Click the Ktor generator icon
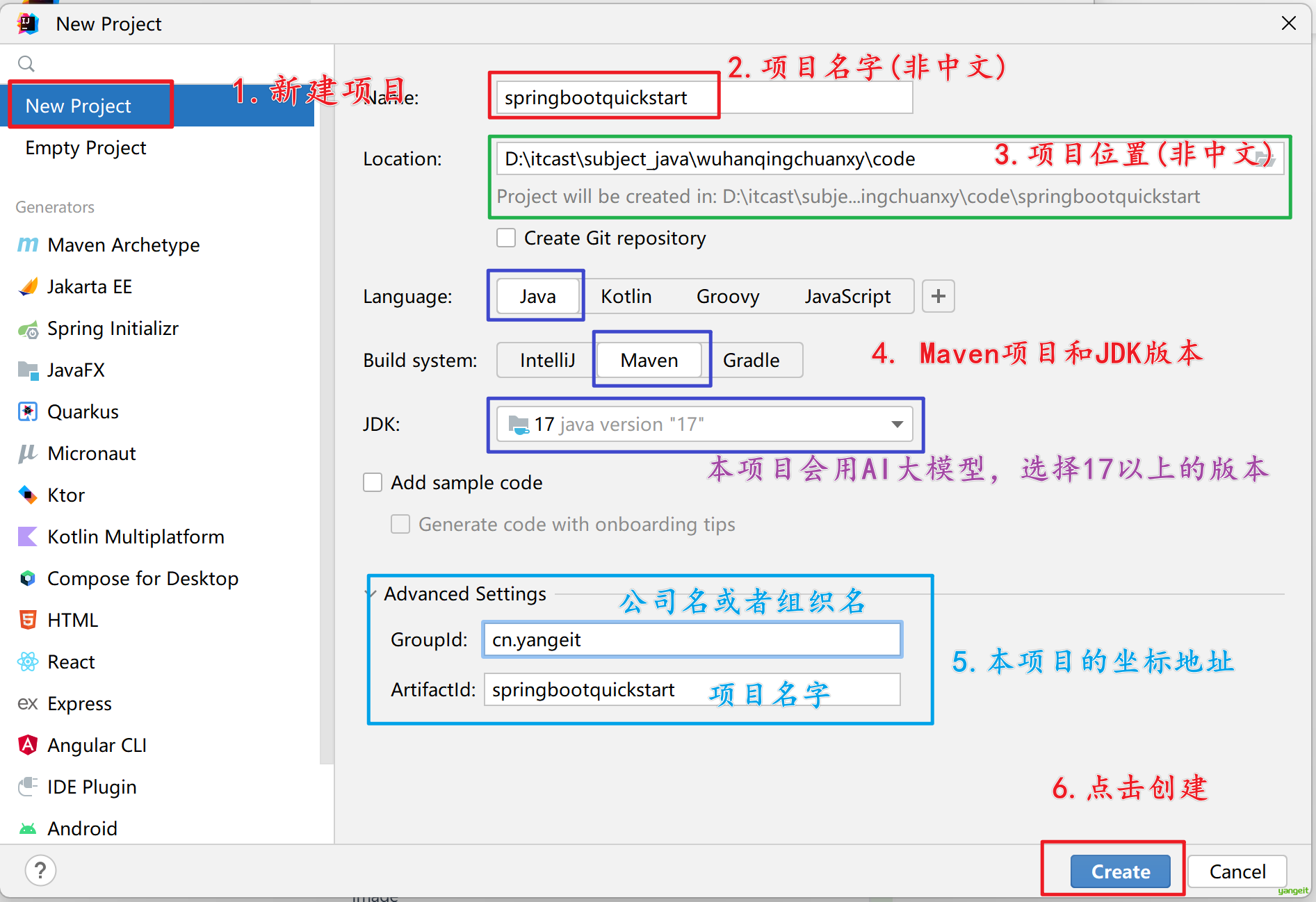This screenshot has width=1316, height=902. pos(28,495)
